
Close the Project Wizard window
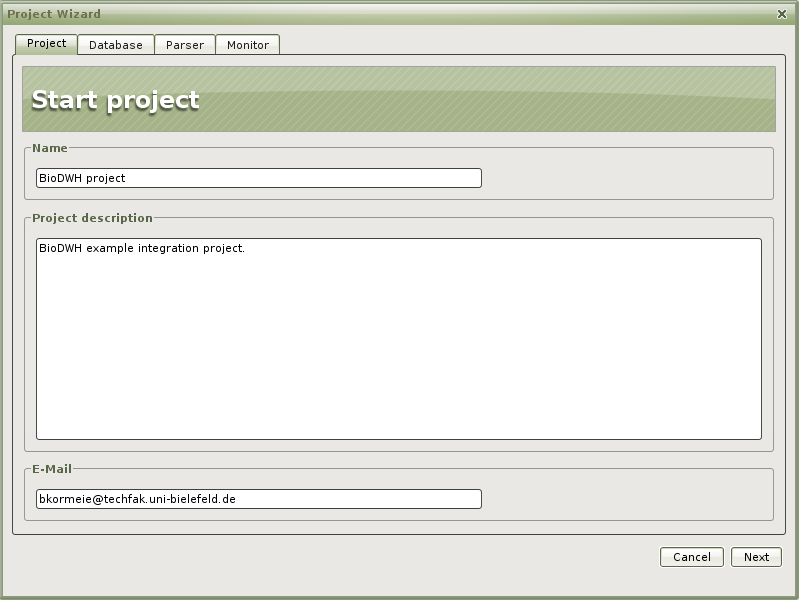tap(782, 14)
